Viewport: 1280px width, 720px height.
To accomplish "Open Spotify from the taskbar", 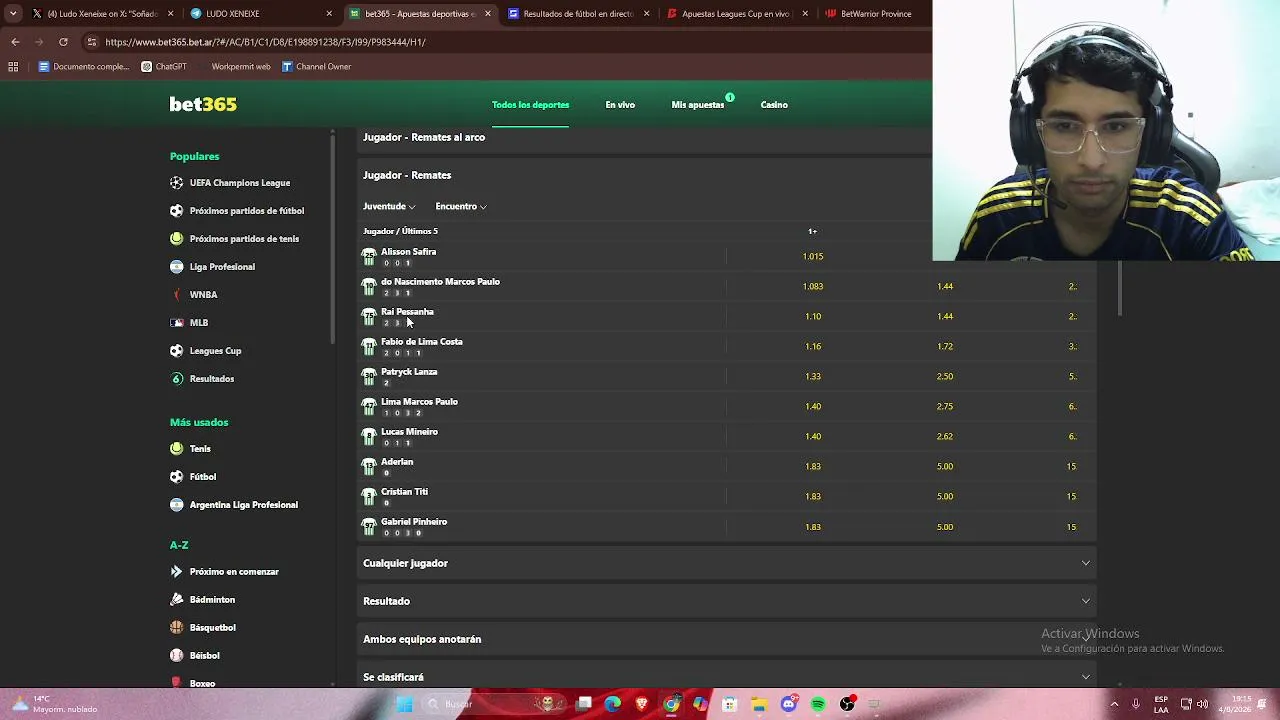I will point(818,704).
